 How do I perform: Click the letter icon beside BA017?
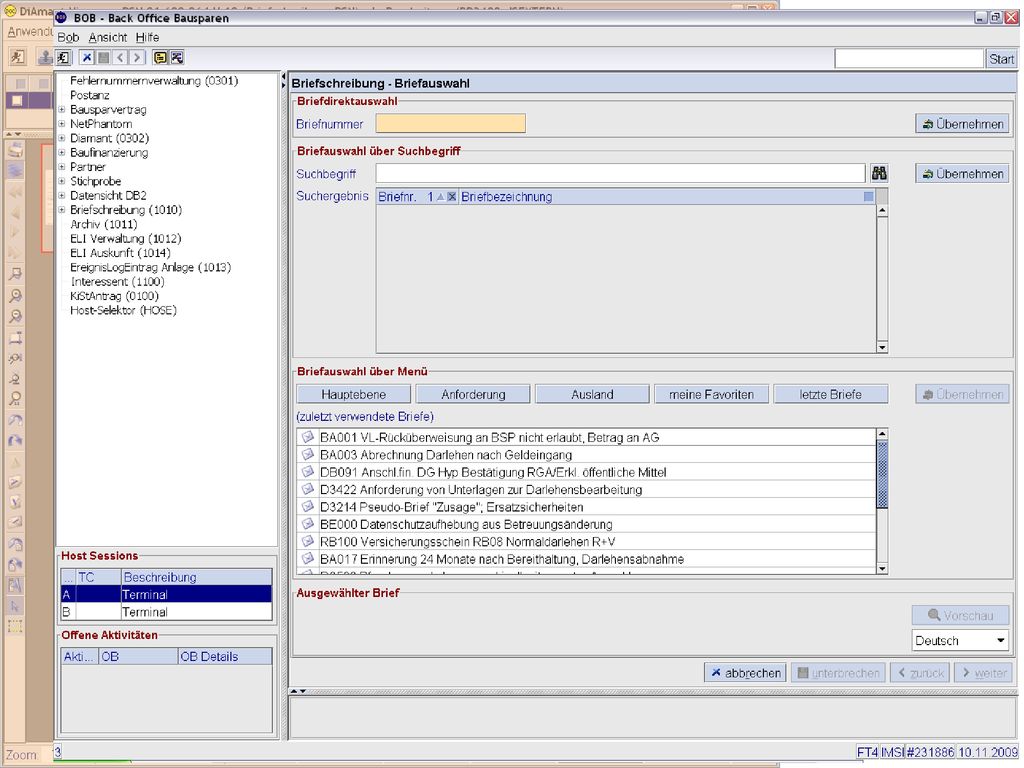pyautogui.click(x=308, y=558)
